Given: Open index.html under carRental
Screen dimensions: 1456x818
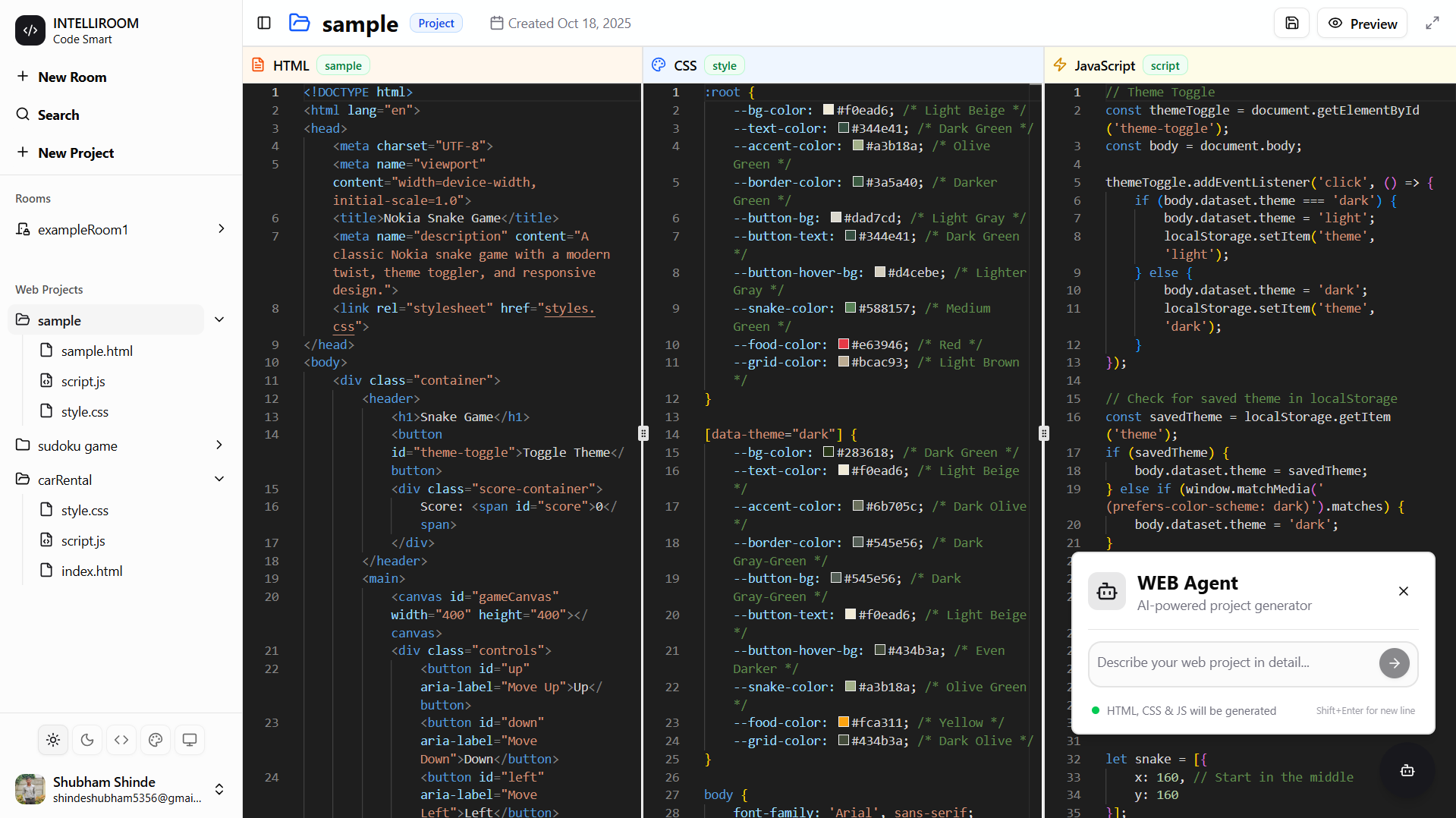Looking at the screenshot, I should (x=91, y=571).
